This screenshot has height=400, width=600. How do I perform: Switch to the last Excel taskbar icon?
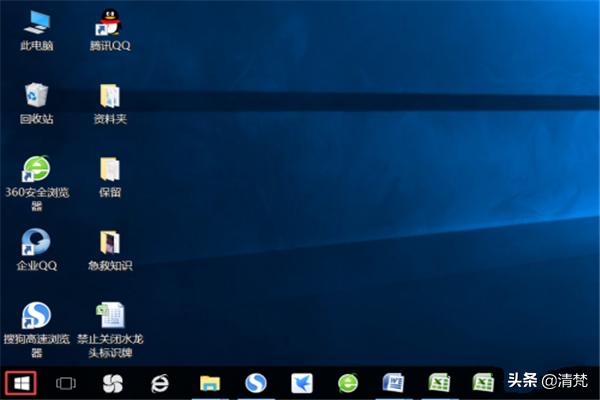484,382
